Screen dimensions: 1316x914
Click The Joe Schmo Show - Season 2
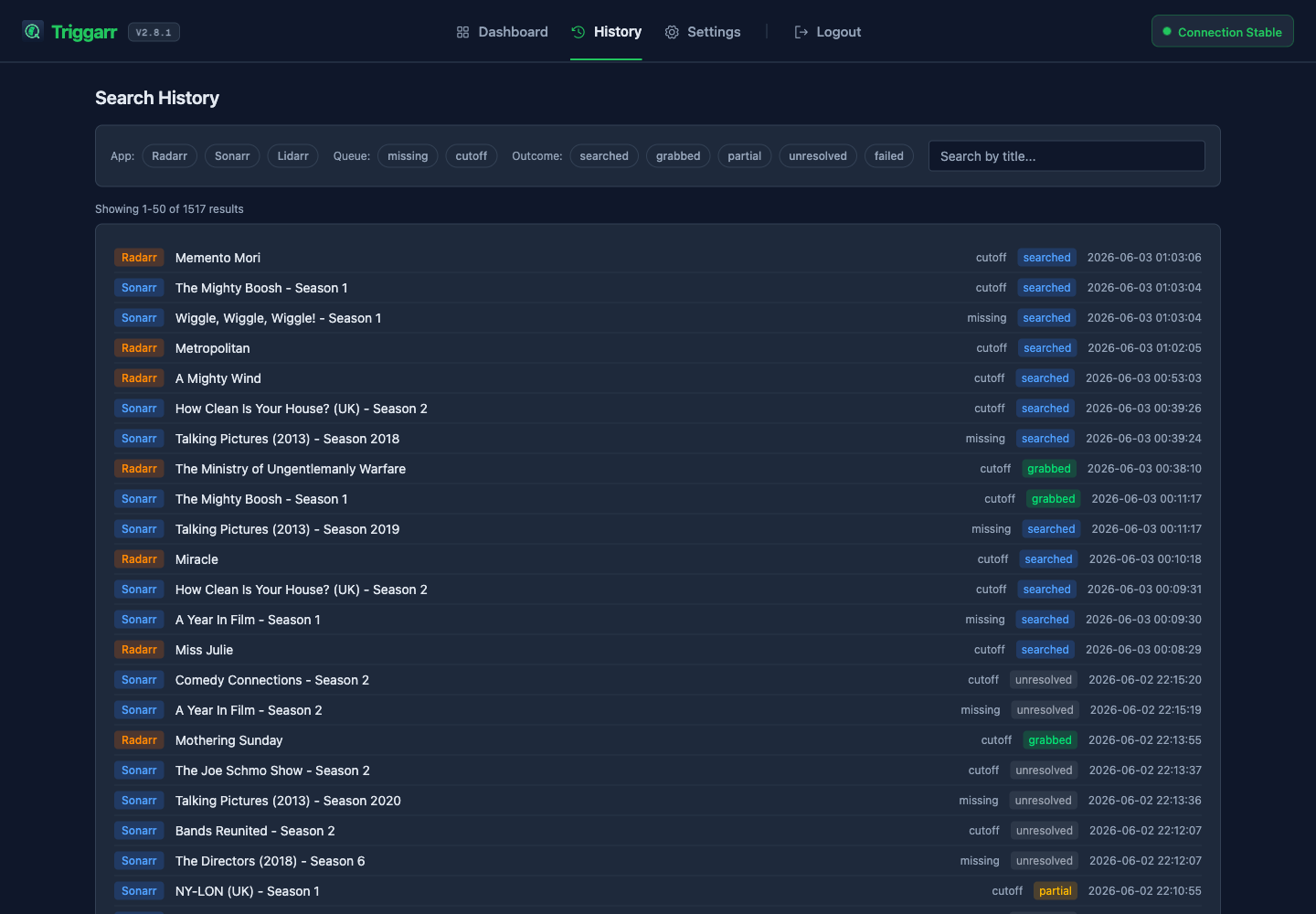click(272, 771)
